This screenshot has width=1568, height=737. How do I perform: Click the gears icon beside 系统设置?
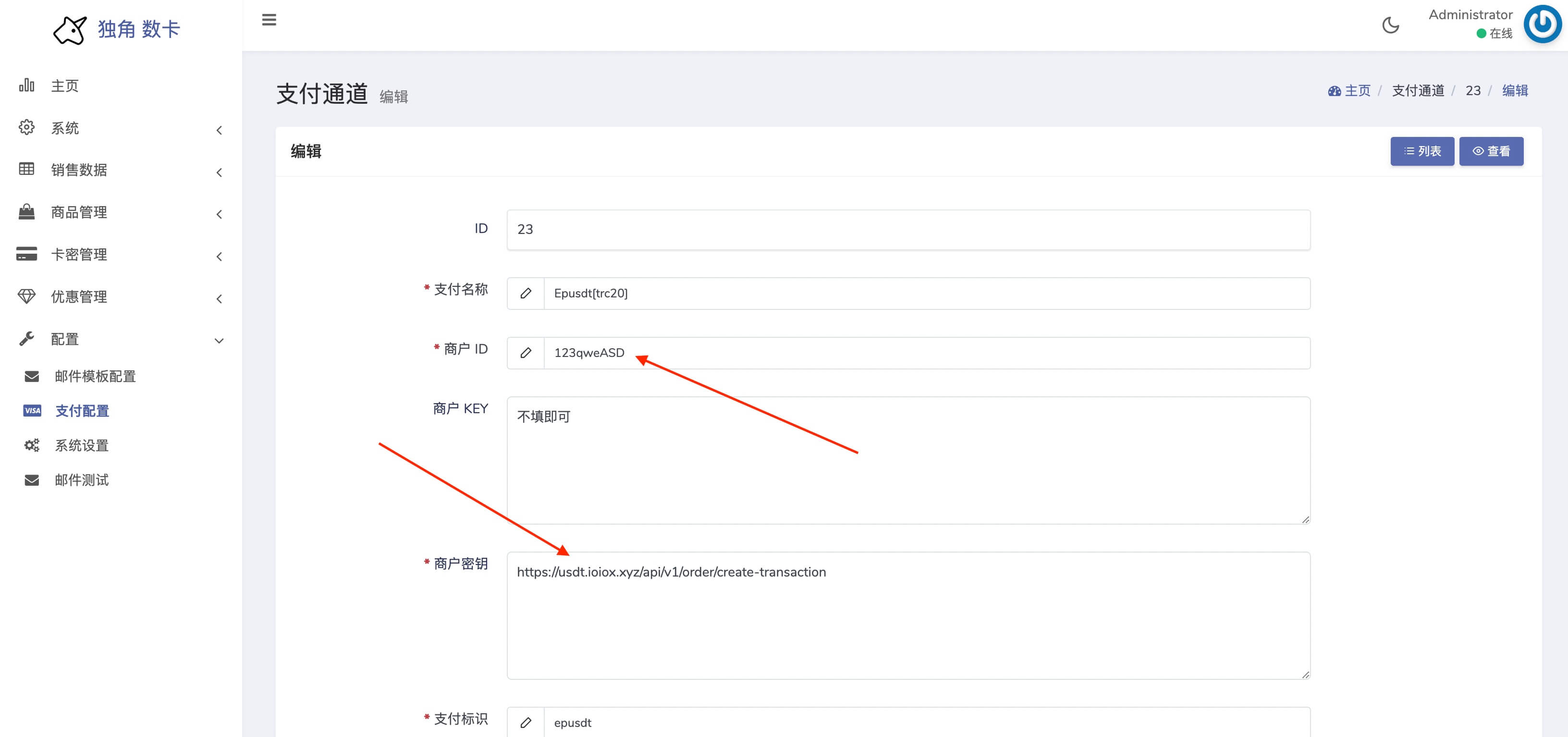[x=32, y=445]
